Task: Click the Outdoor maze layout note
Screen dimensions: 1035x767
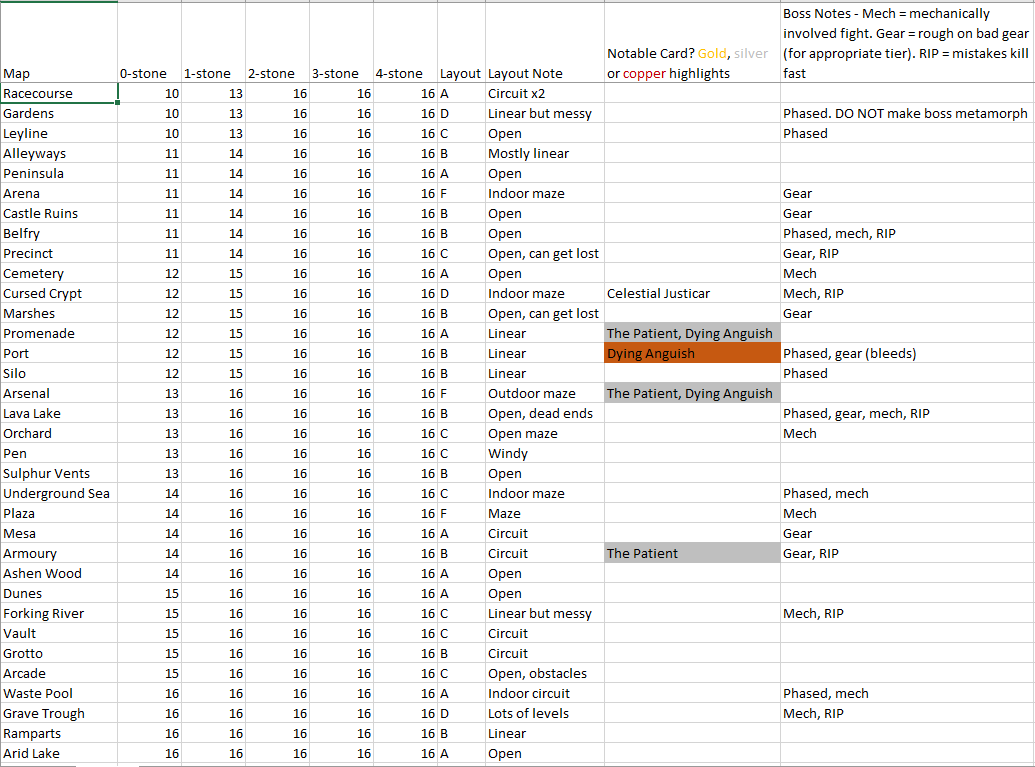Action: [x=545, y=393]
